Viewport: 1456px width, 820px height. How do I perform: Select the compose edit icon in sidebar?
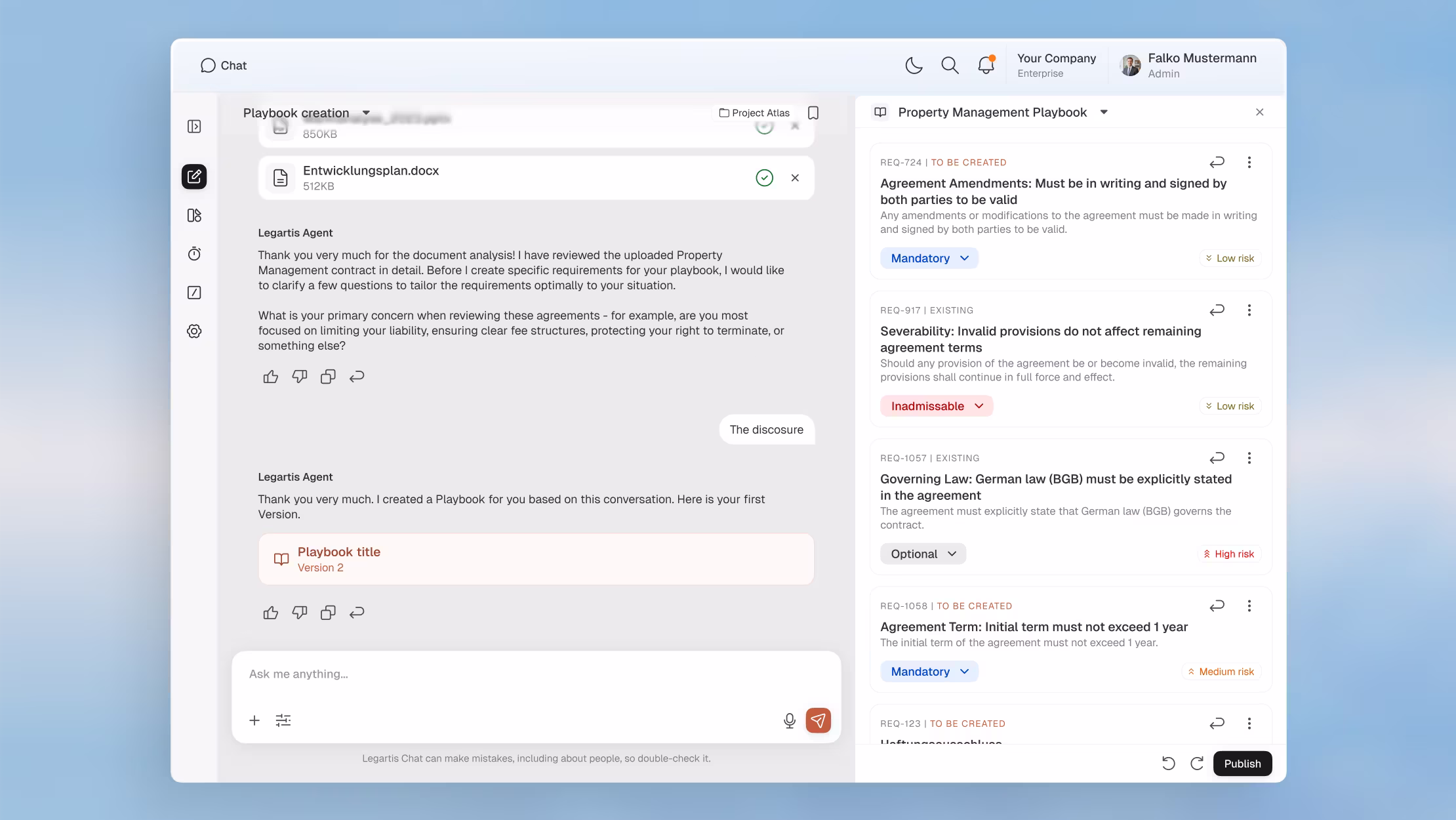pyautogui.click(x=194, y=176)
